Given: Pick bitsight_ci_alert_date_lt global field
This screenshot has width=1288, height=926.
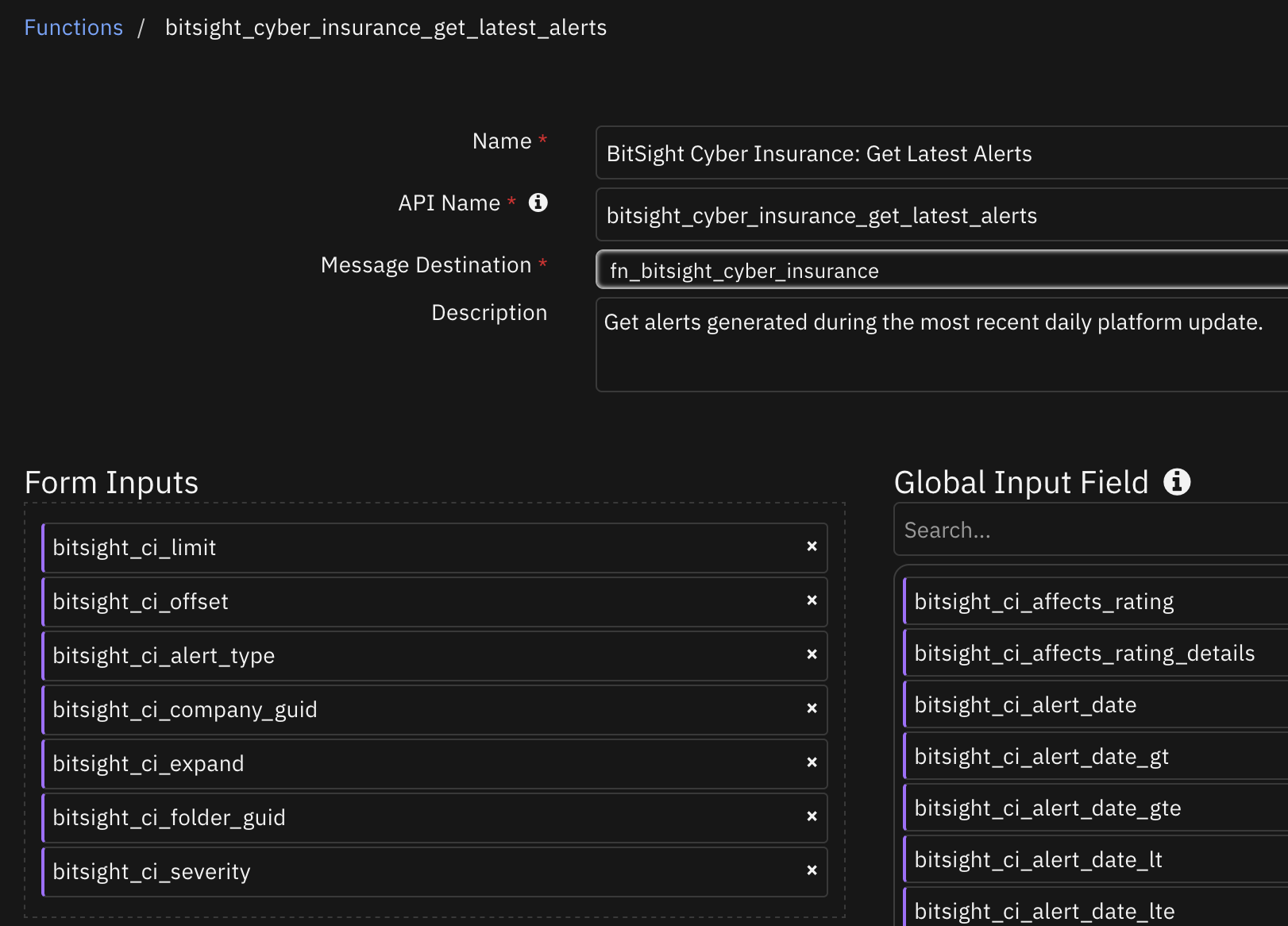Looking at the screenshot, I should [1096, 859].
